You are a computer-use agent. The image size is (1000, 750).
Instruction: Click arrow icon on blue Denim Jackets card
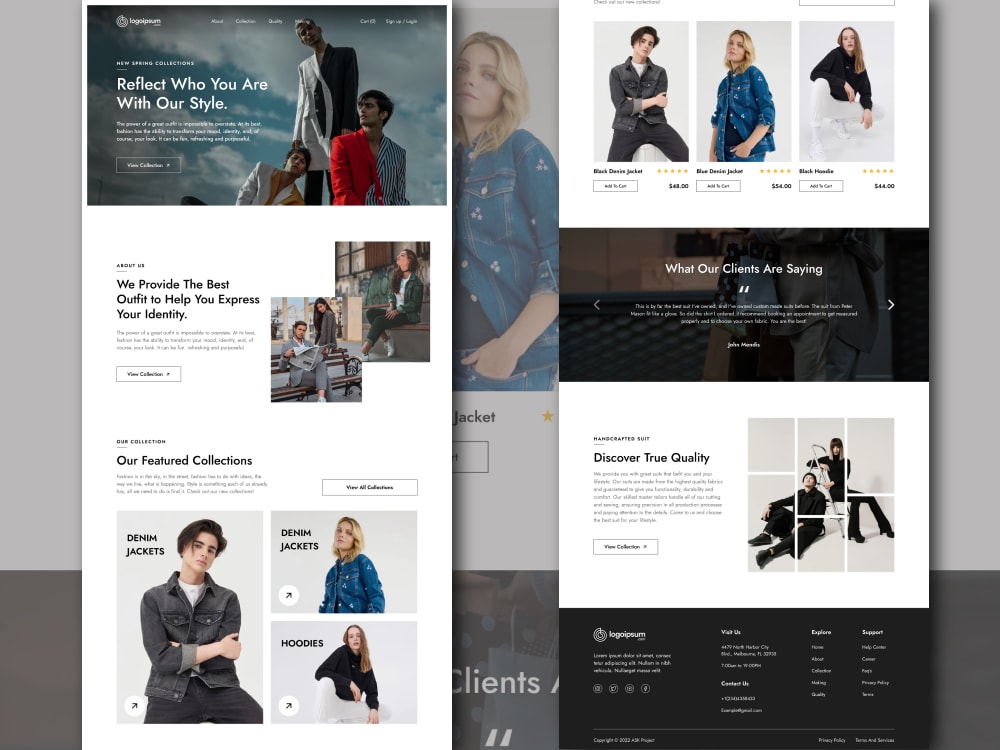(288, 595)
